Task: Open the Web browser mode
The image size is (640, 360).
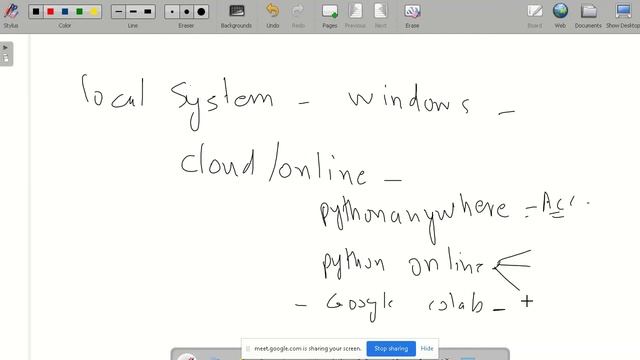Action: 560,16
